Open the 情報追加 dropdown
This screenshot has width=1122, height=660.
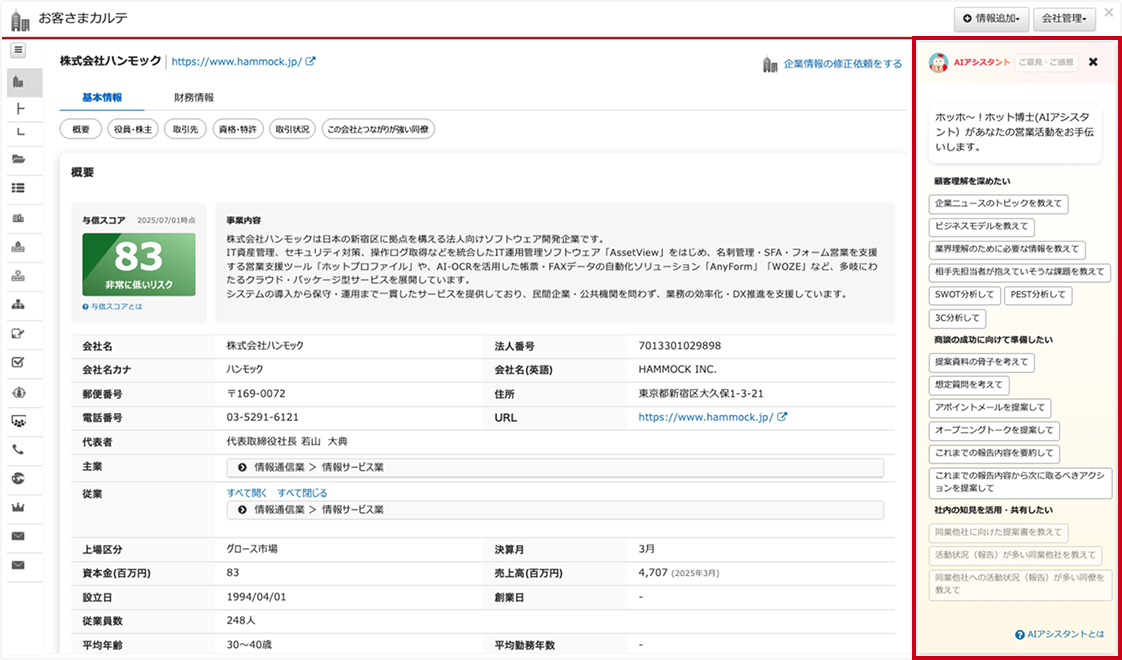tap(990, 18)
